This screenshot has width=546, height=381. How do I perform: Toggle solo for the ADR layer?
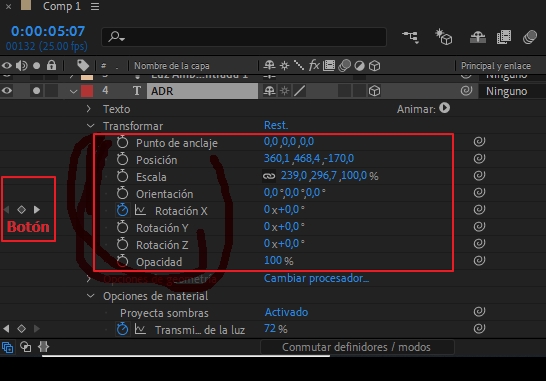pyautogui.click(x=36, y=91)
